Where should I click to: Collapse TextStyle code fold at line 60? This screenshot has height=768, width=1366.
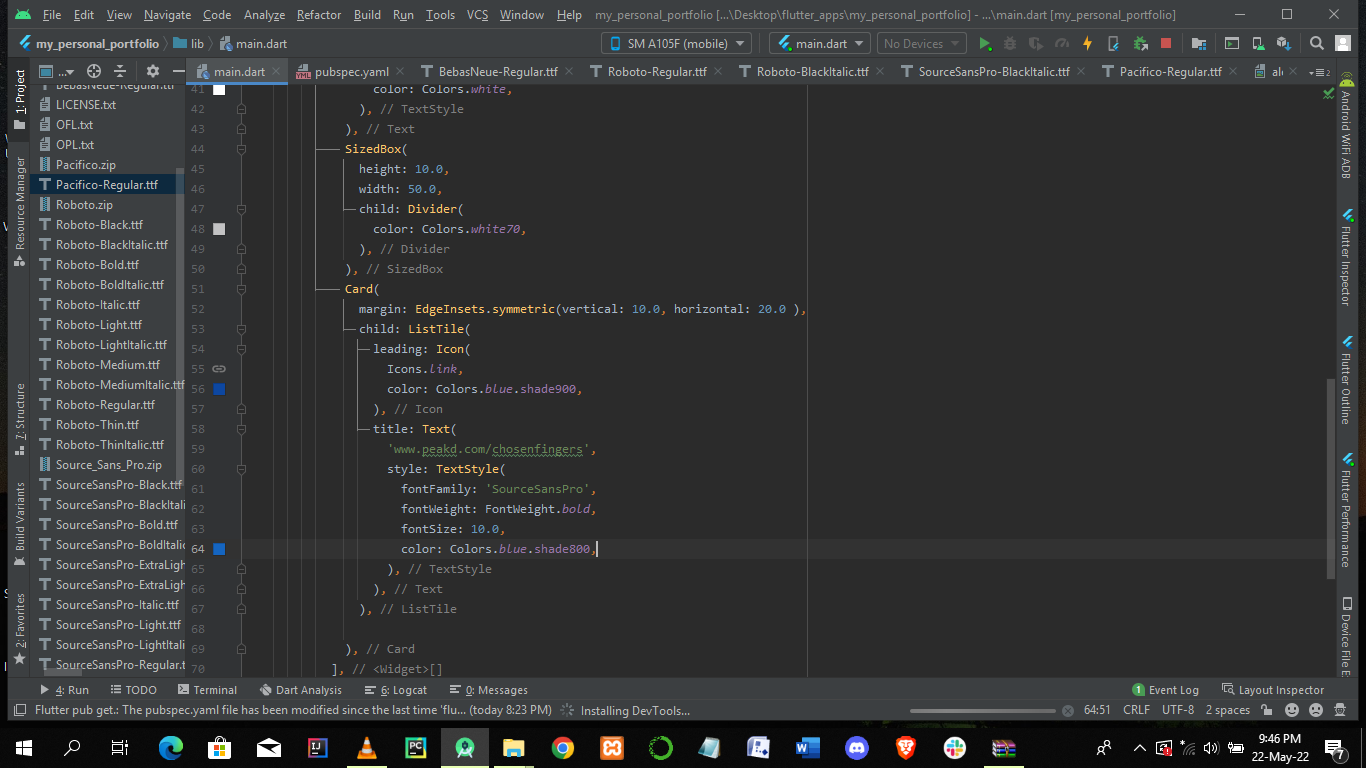coord(241,469)
